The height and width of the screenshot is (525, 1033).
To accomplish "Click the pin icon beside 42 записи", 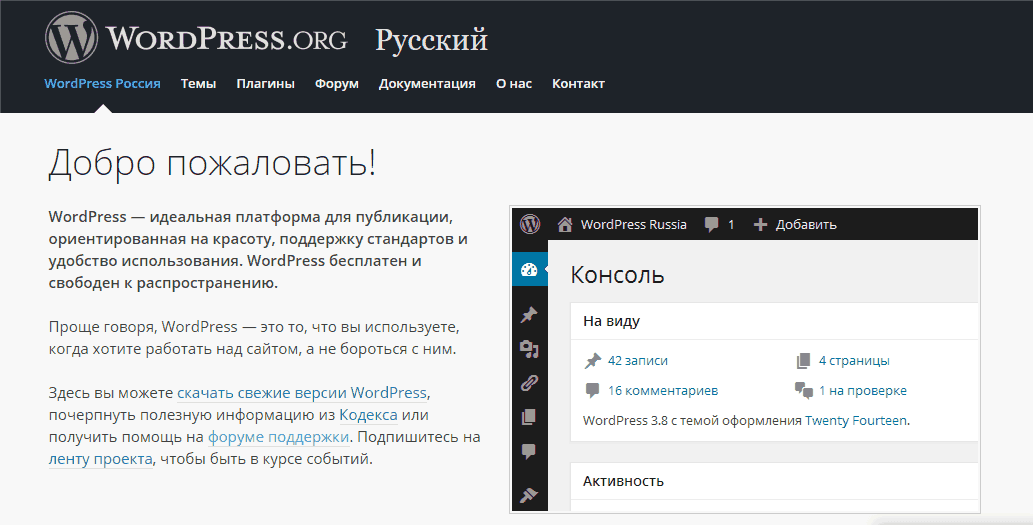I will tap(593, 361).
